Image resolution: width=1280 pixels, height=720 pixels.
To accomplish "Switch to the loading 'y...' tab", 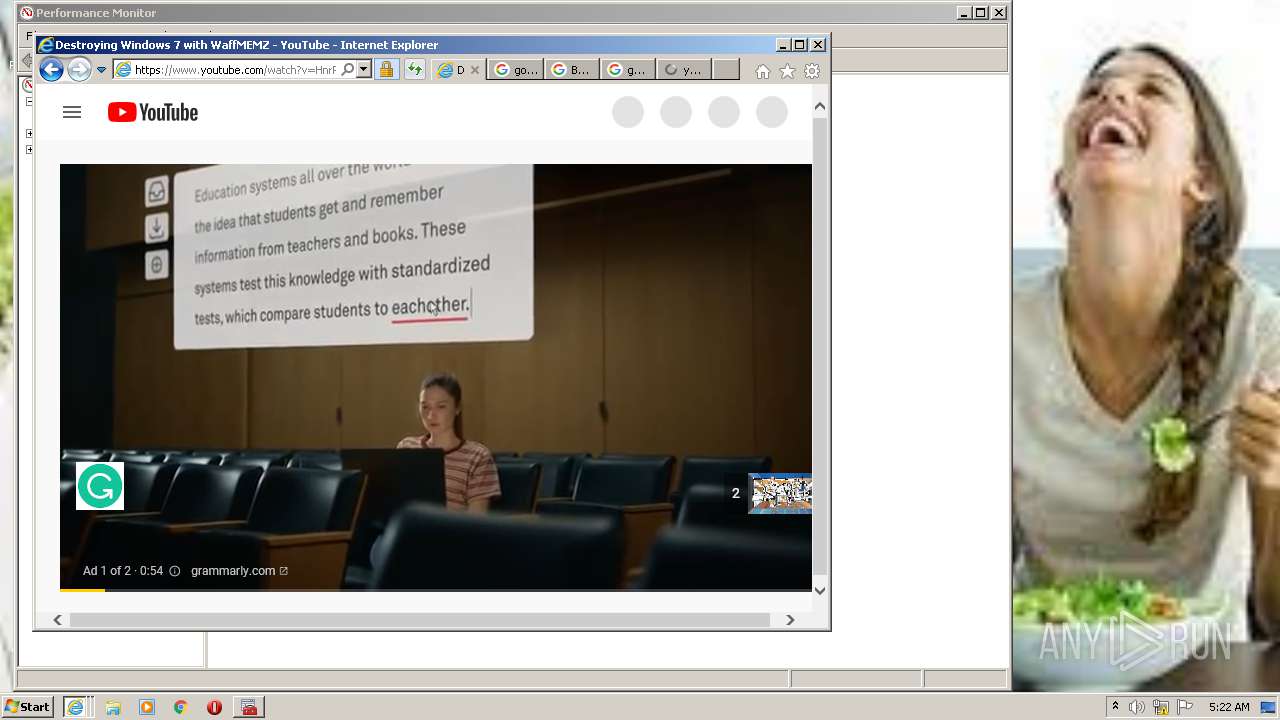I will click(x=684, y=70).
